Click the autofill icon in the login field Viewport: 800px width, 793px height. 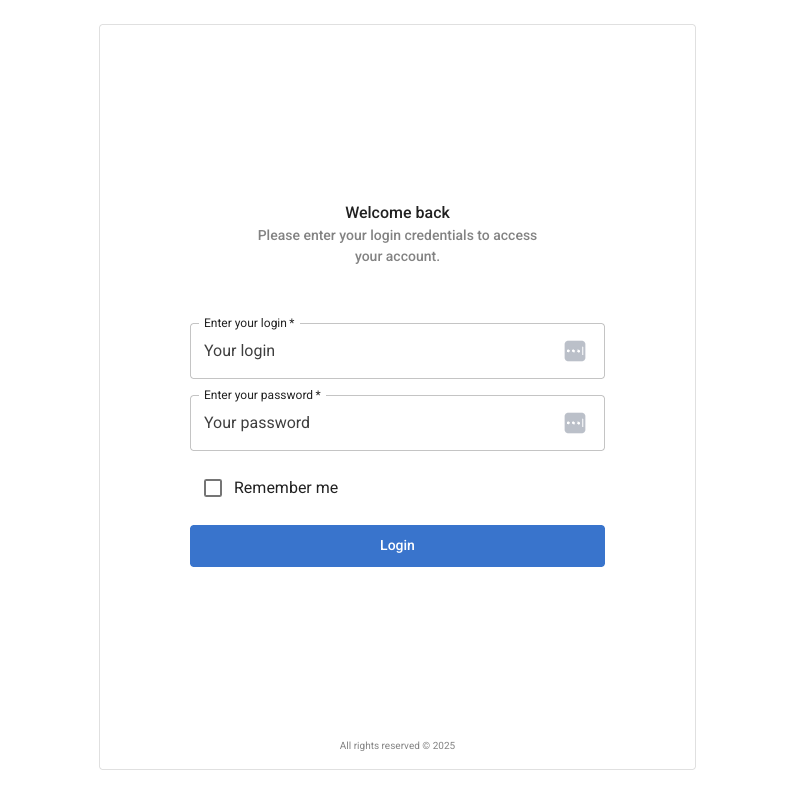coord(574,351)
